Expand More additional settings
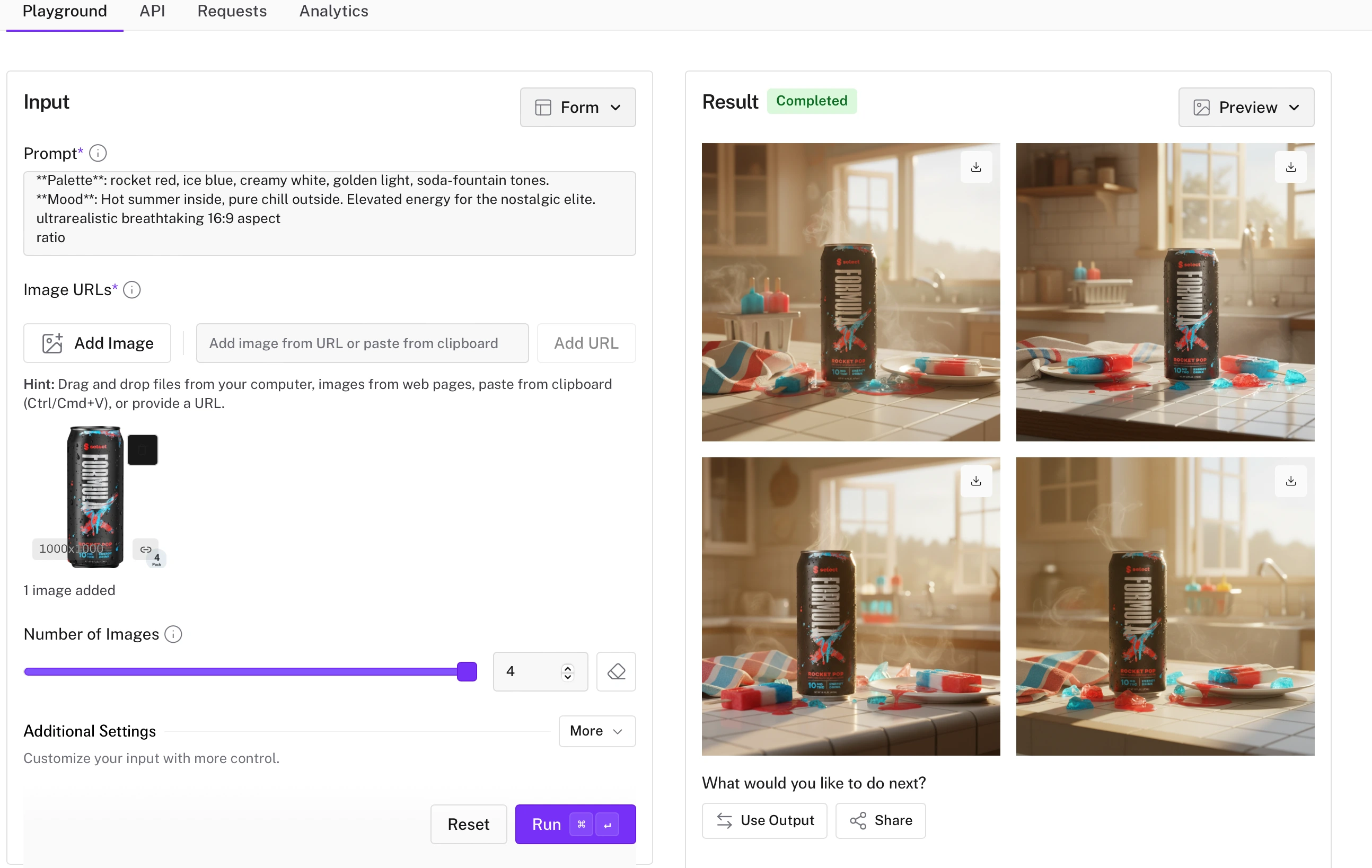1372x868 pixels. point(596,731)
